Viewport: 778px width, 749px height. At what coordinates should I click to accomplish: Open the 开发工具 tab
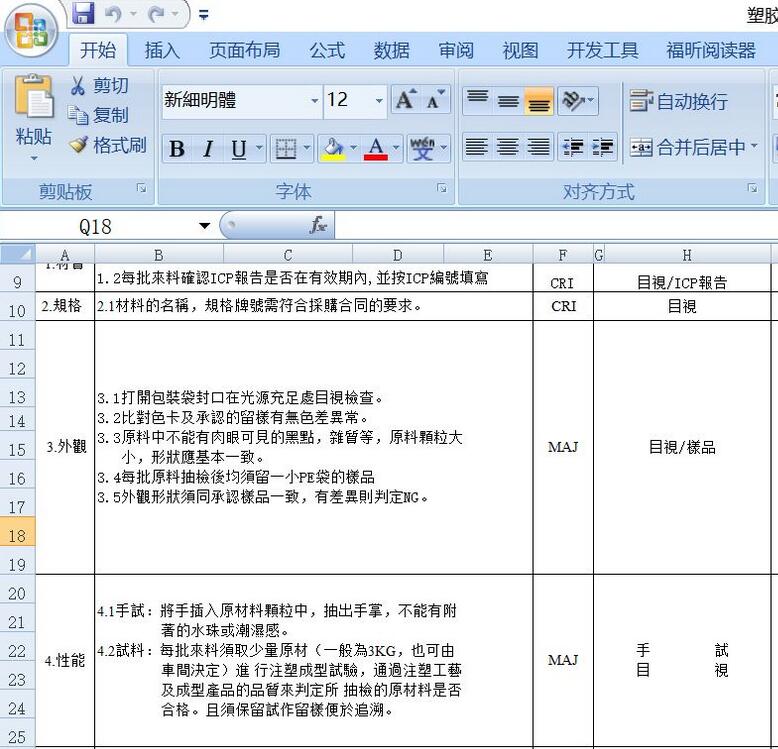[602, 50]
